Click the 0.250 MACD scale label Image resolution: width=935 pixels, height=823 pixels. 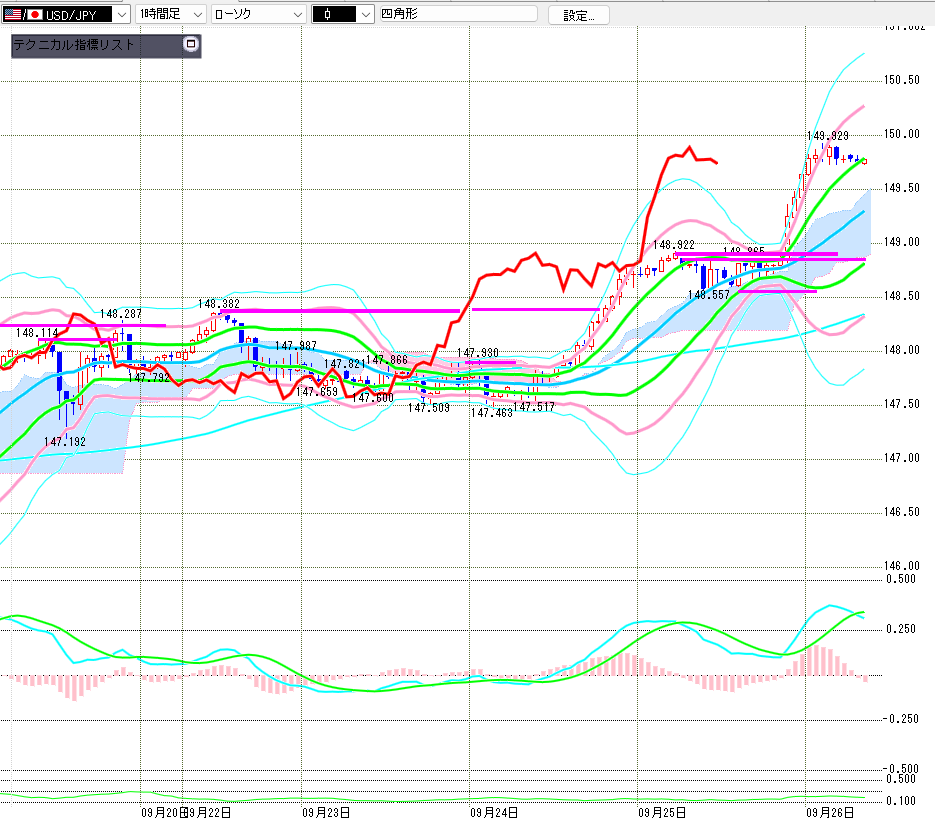[901, 629]
